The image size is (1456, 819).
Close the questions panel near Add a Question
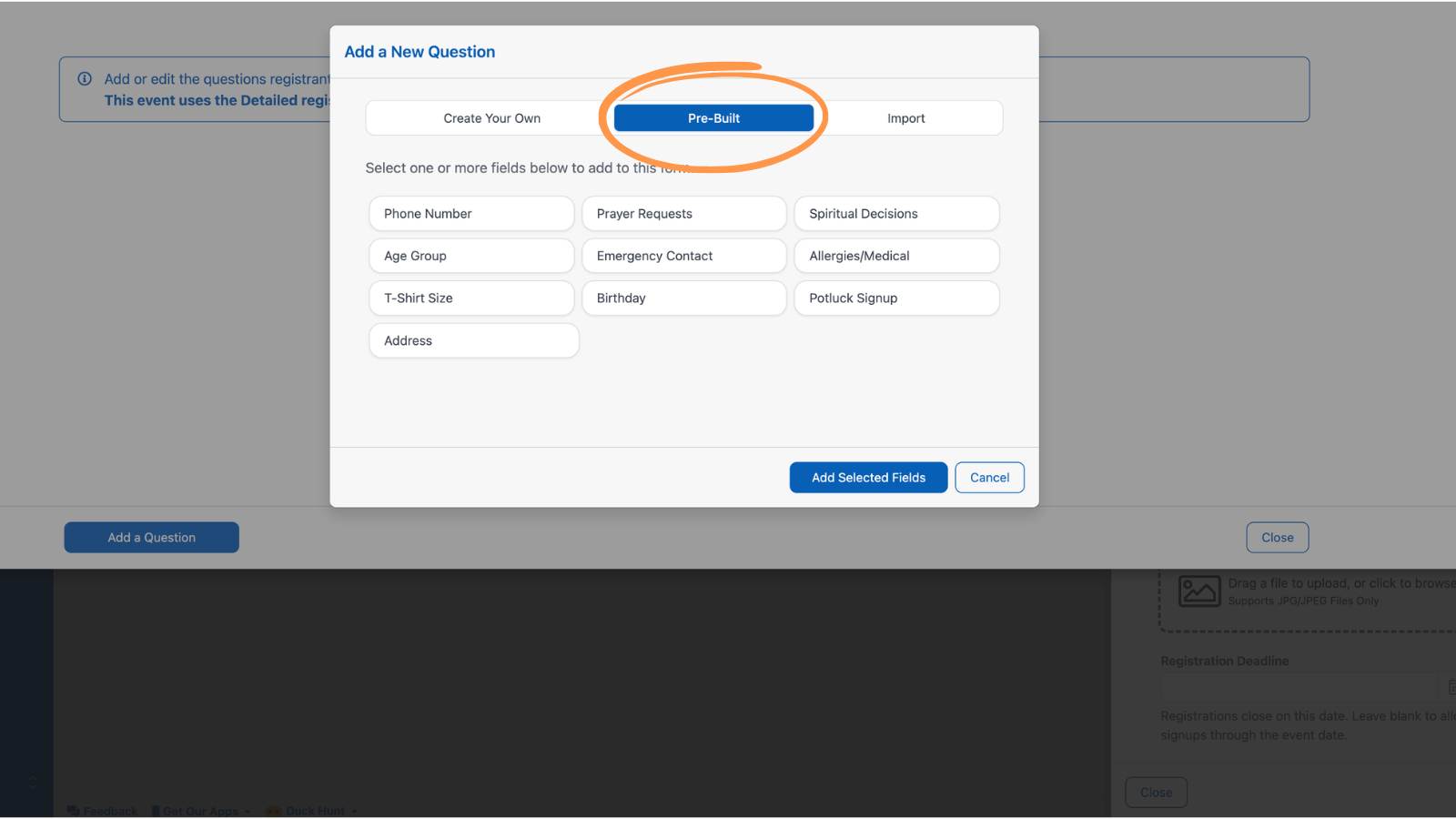pos(1277,538)
